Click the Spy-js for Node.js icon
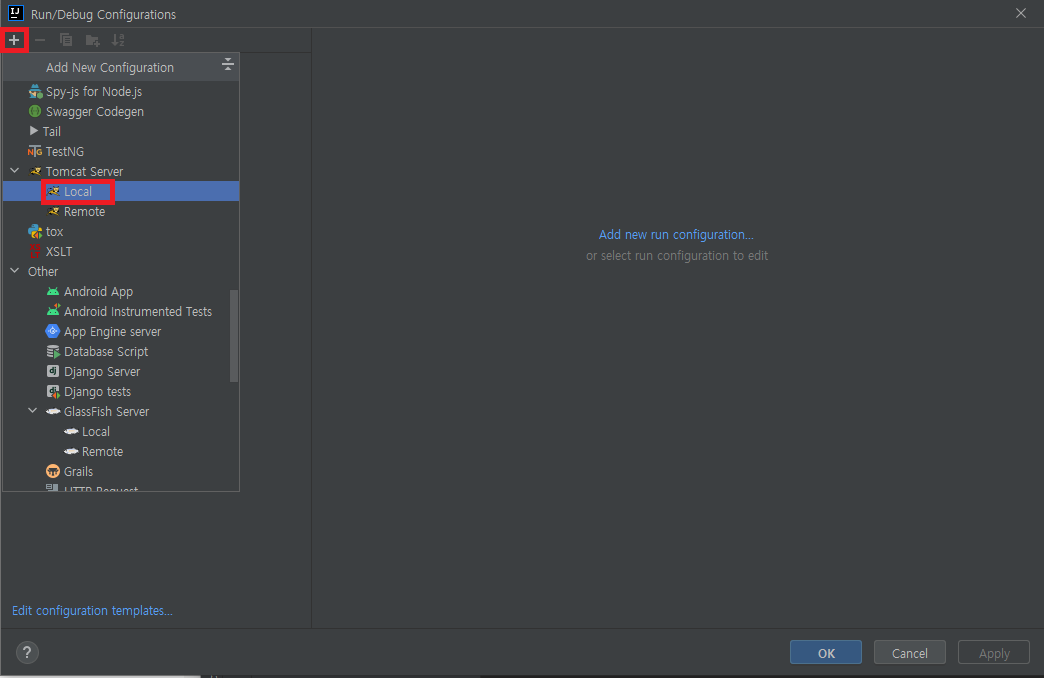The height and width of the screenshot is (678, 1044). [x=35, y=91]
